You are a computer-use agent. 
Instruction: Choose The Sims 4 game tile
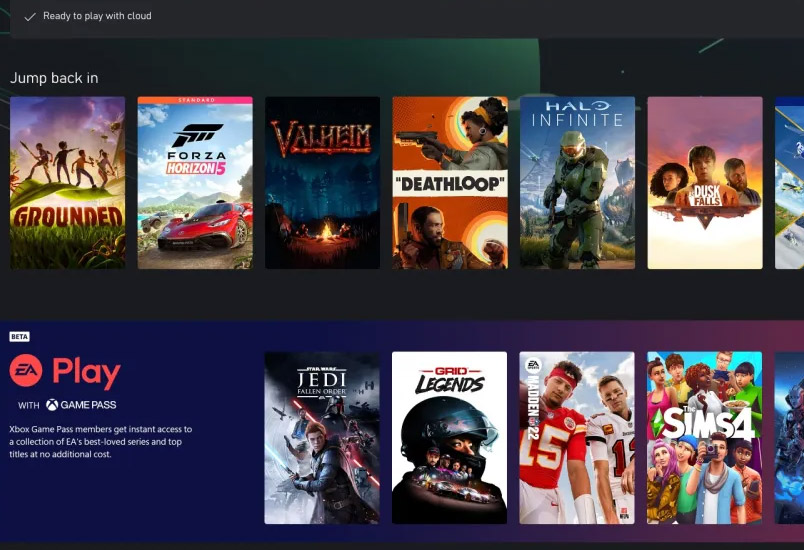[705, 438]
